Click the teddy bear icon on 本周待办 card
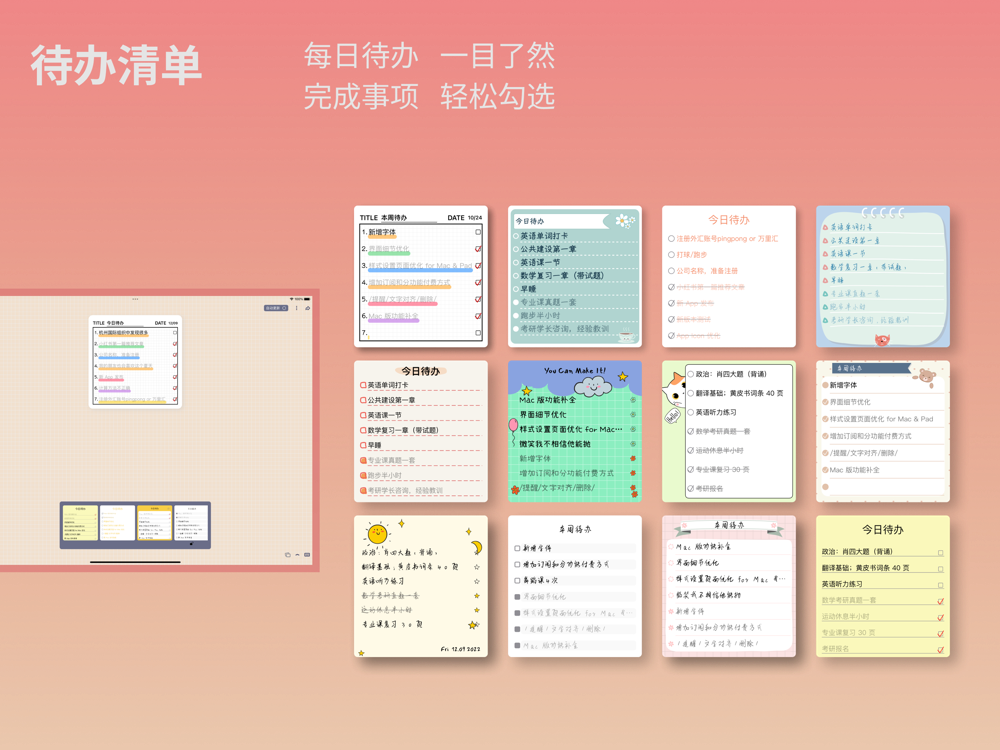Viewport: 1000px width, 750px height. [927, 376]
